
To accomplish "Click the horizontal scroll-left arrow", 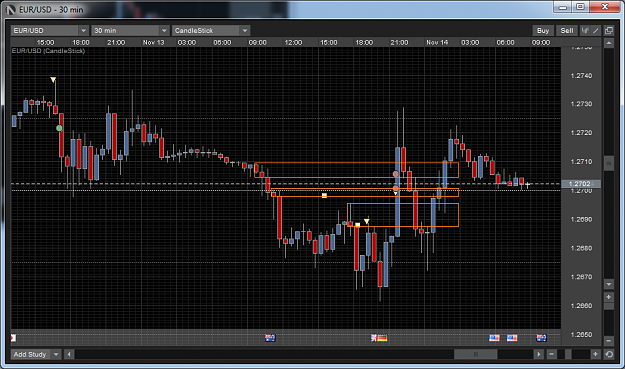I will (x=69, y=354).
